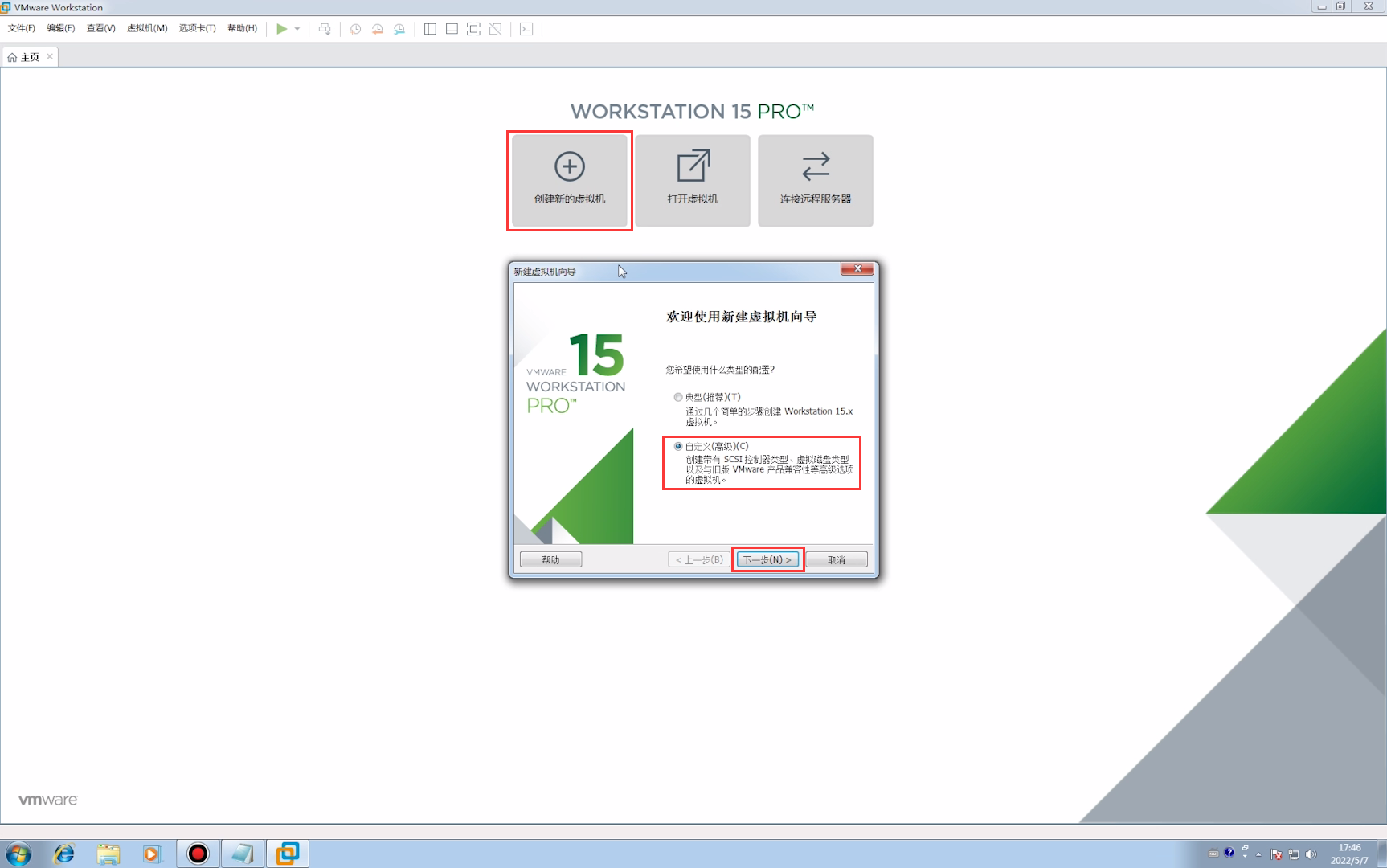Click the 帮助 button in the wizard
This screenshot has width=1387, height=868.
point(550,559)
